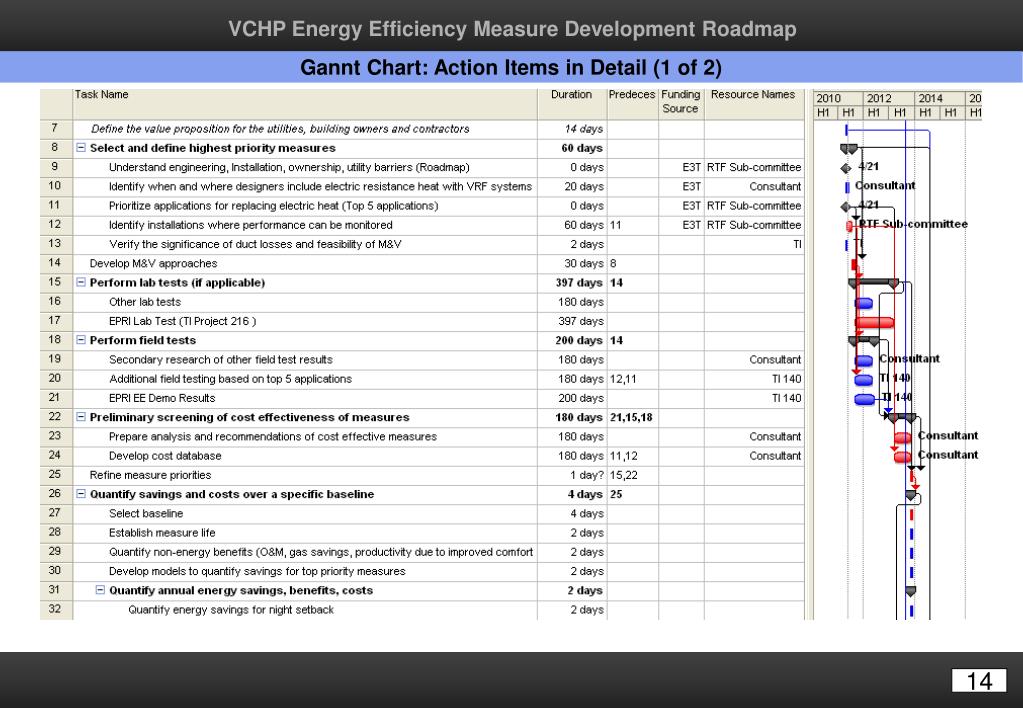Click the Funding Source column header
The width and height of the screenshot is (1023, 708).
681,104
